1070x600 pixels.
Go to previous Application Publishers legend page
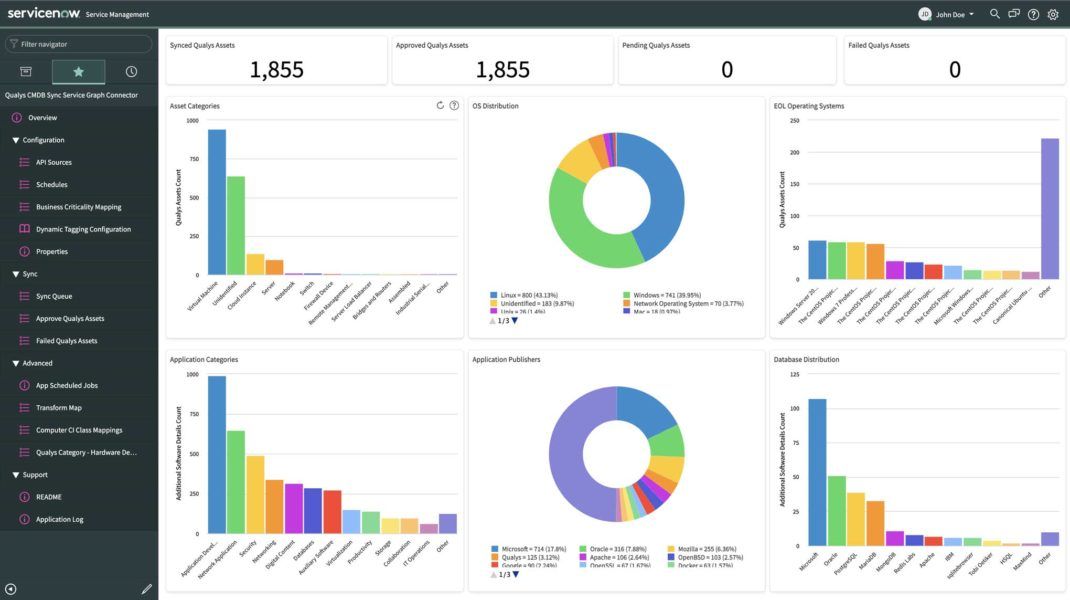[493, 575]
